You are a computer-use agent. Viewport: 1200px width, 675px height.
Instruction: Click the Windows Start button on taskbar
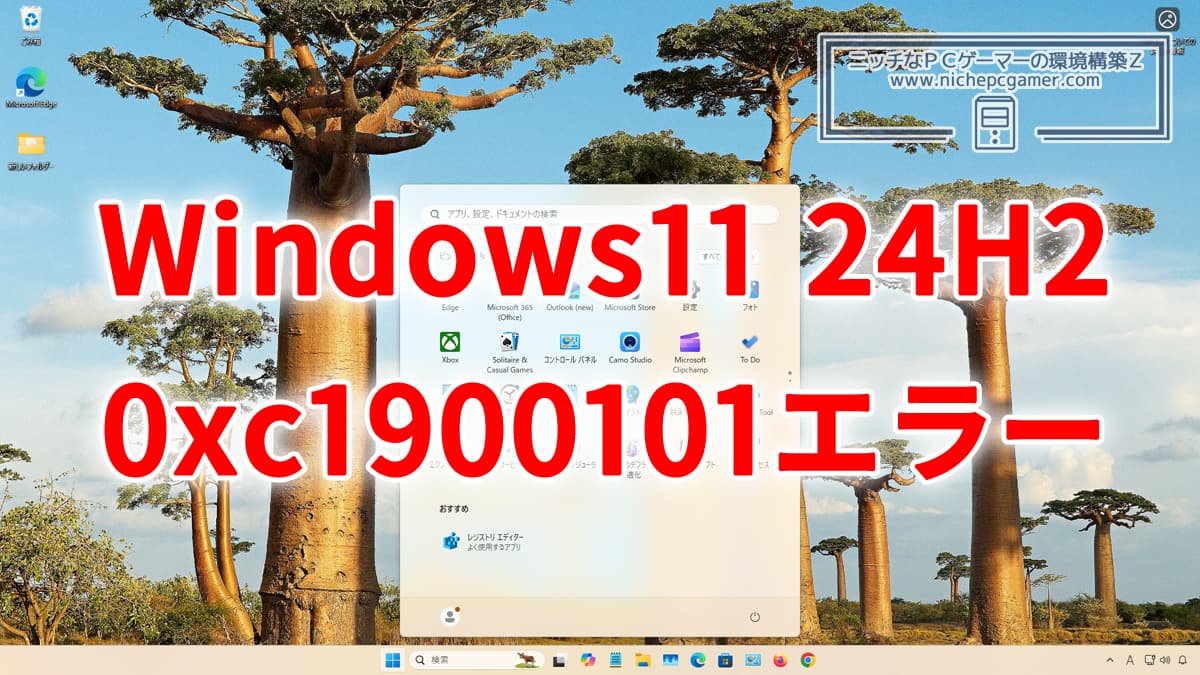tap(392, 660)
